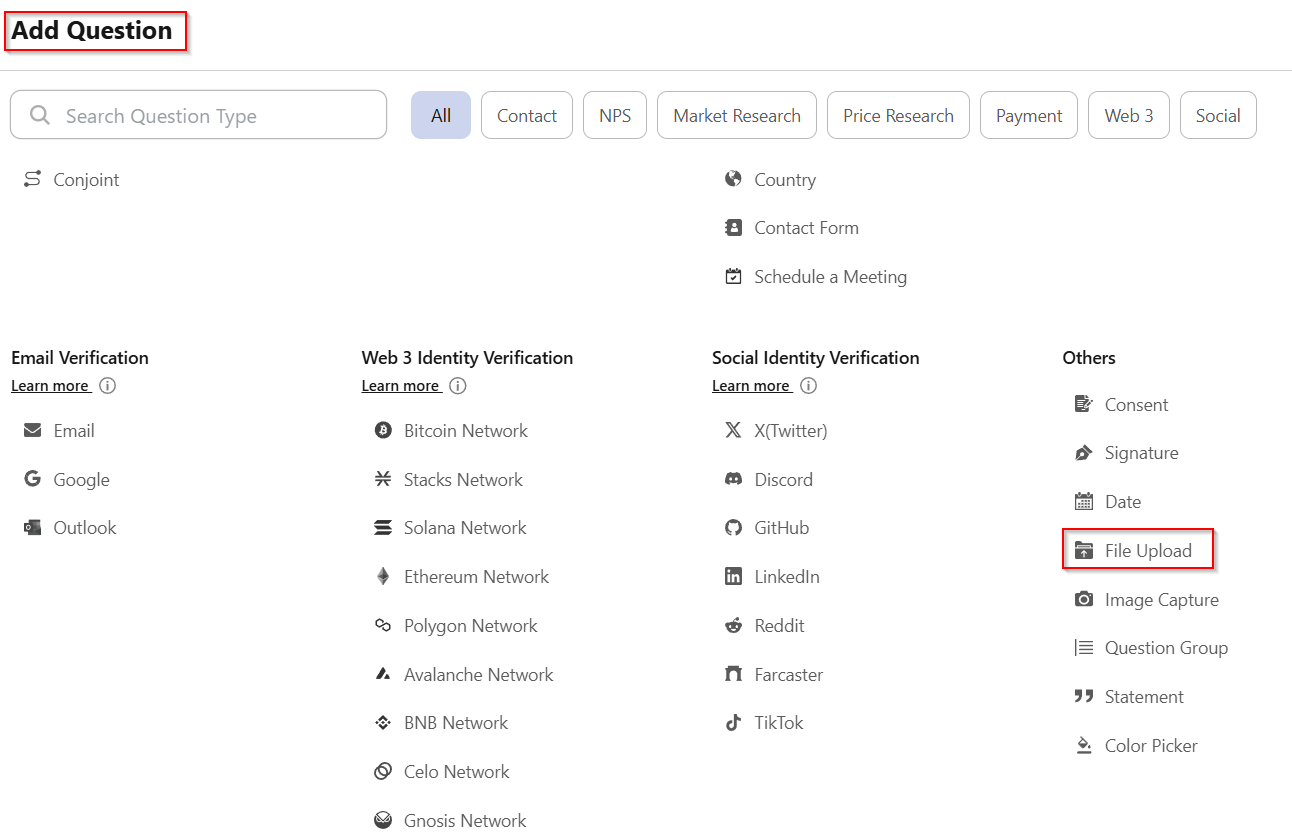
Task: Click info icon beside Social Identity Learn more
Action: click(x=808, y=385)
